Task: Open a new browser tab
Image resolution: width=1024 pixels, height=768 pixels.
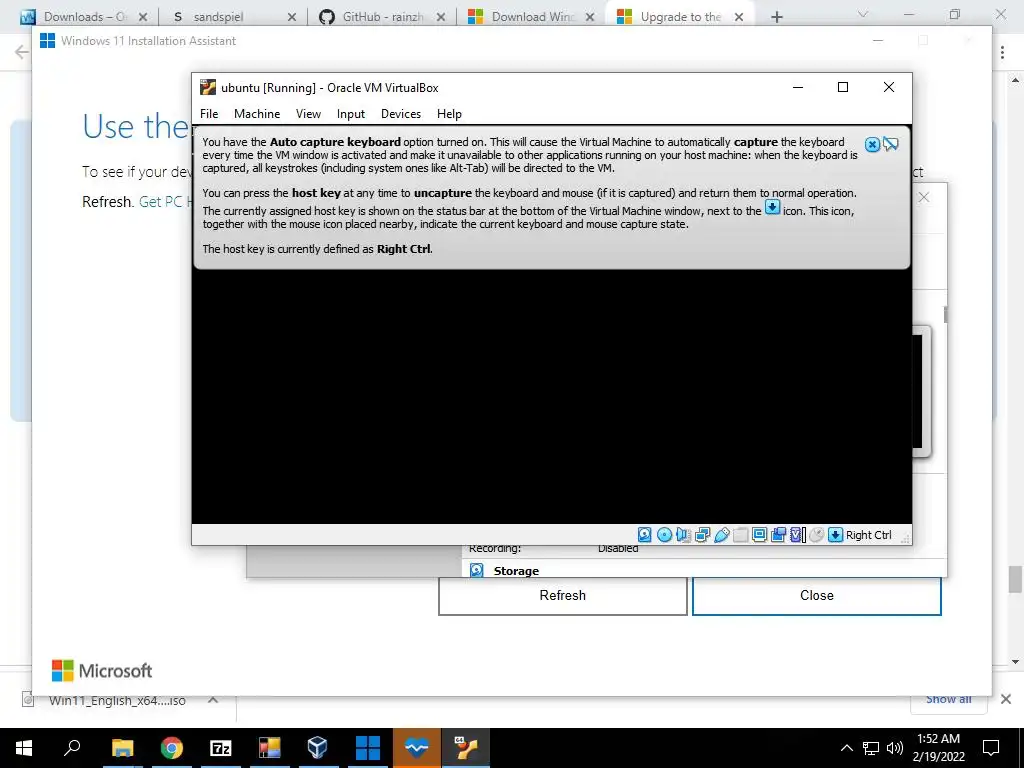Action: pyautogui.click(x=776, y=17)
